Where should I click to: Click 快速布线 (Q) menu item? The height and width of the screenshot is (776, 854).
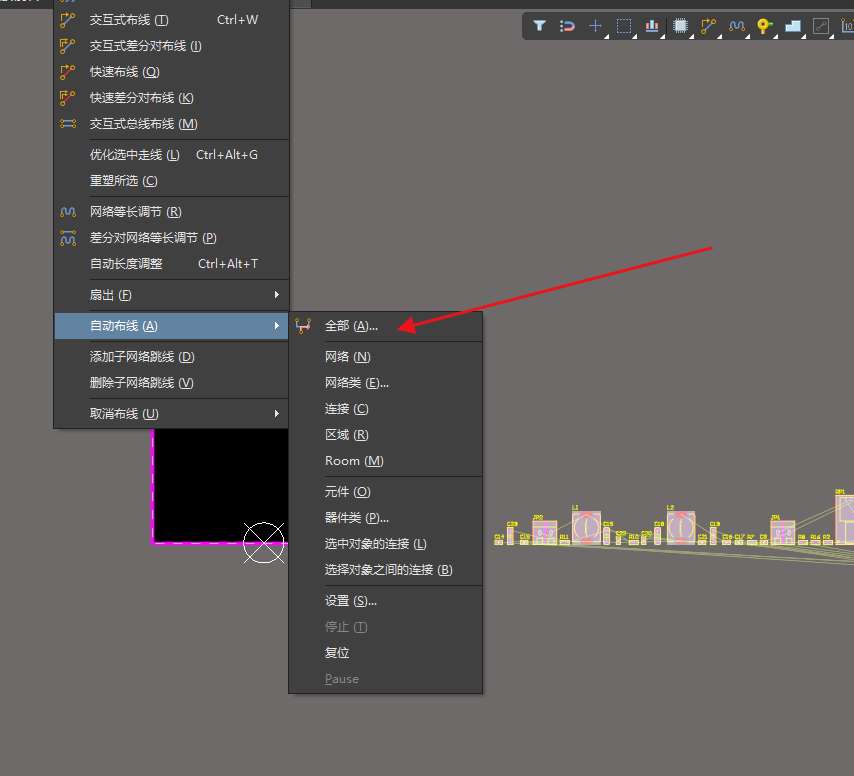click(171, 72)
